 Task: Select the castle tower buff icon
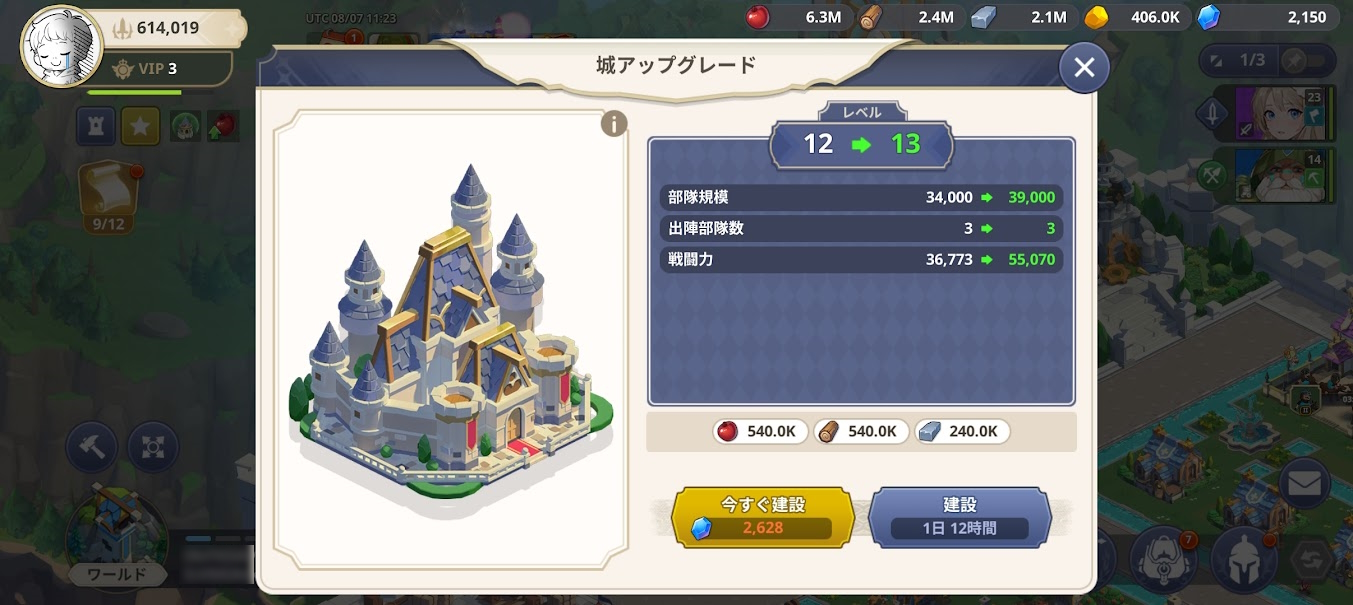[96, 126]
